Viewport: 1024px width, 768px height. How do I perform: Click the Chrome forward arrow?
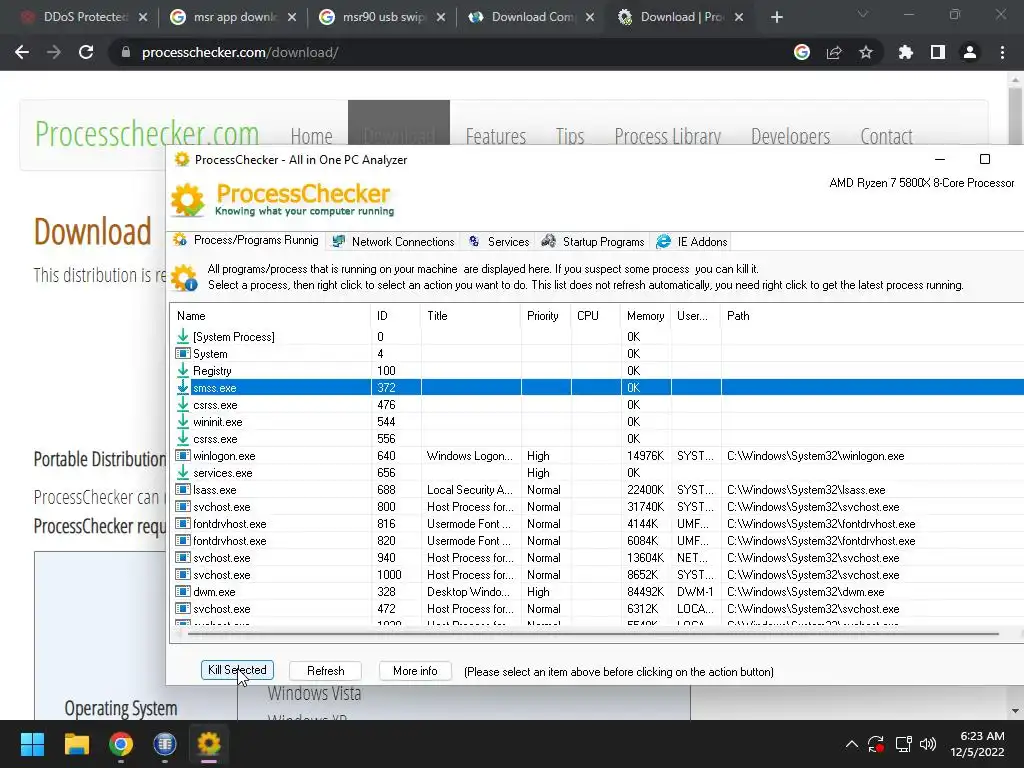tap(54, 52)
